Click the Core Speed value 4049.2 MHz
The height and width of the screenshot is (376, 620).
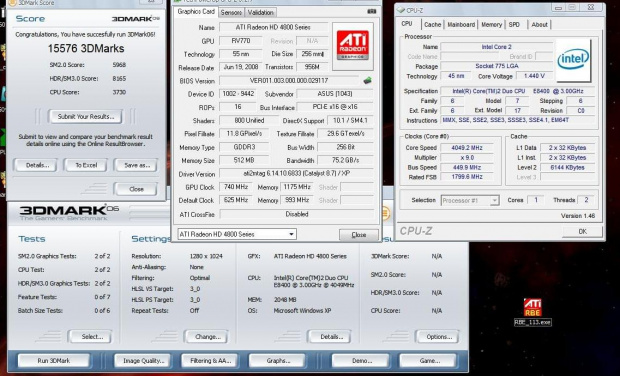tap(467, 148)
